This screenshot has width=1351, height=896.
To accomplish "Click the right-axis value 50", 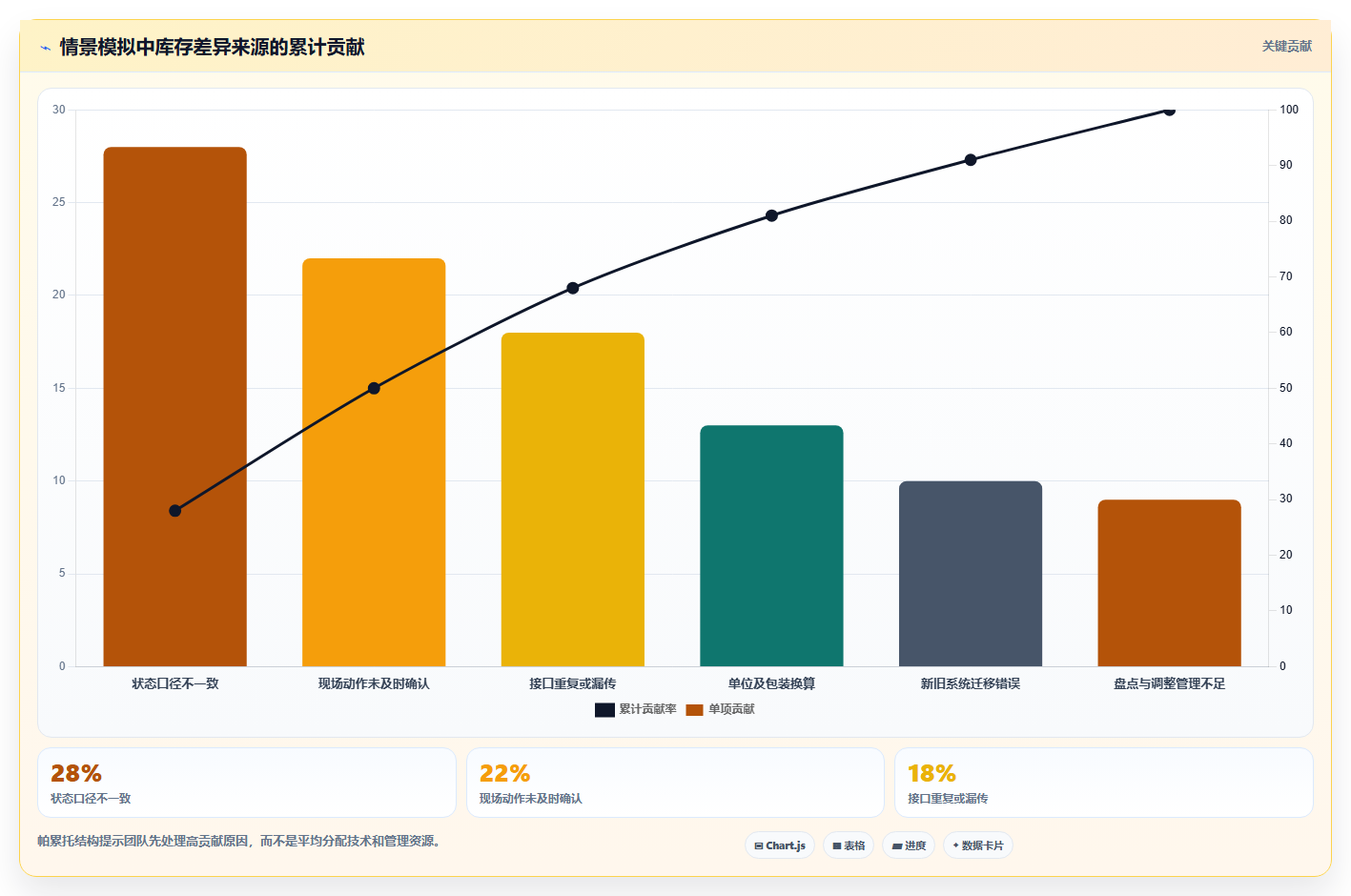I will tap(1285, 388).
